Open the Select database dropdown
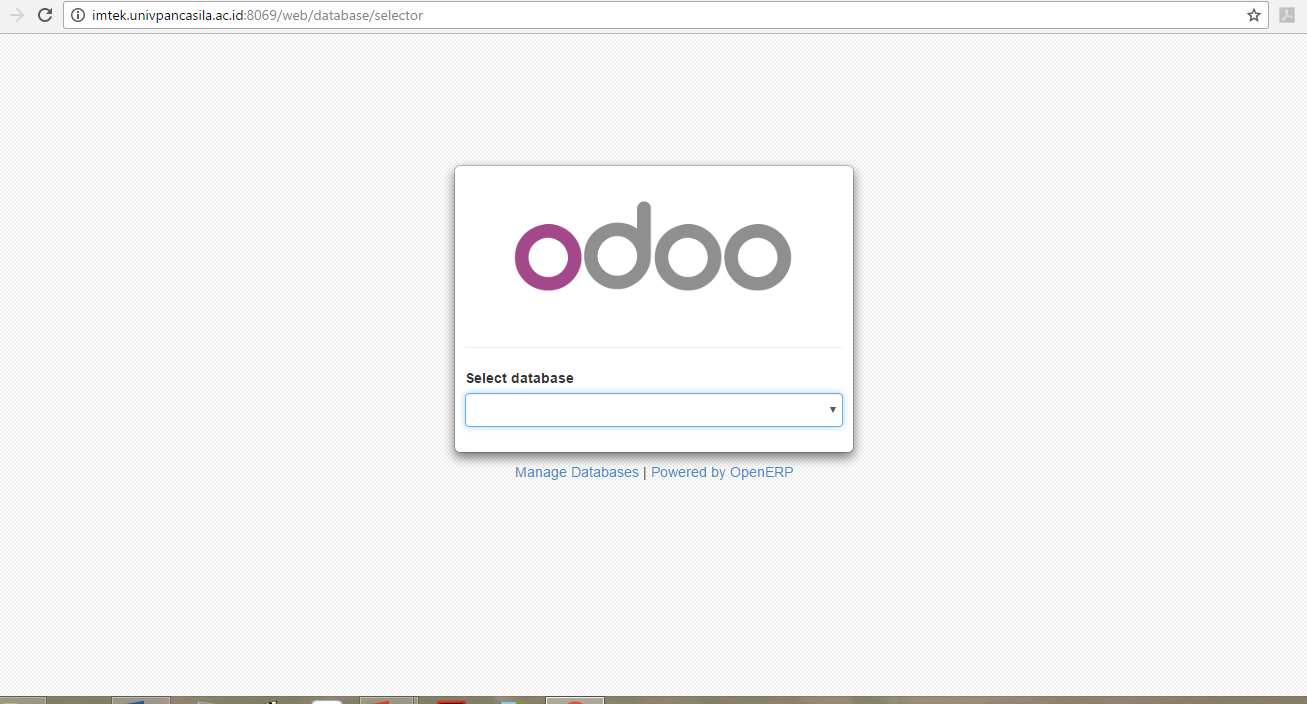 [x=654, y=410]
